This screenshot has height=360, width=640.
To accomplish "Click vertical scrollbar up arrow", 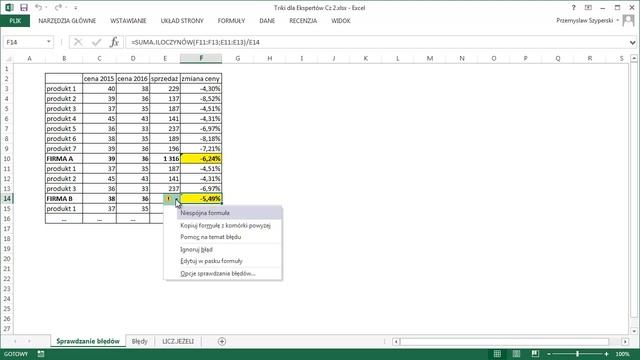I will 634,59.
